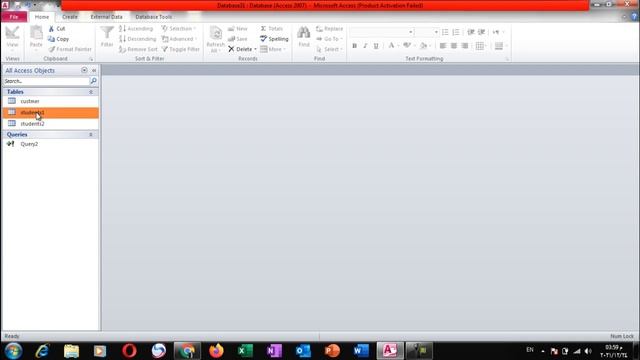The image size is (640, 360).
Task: Click the Paste clipboard icon
Action: [x=36, y=33]
